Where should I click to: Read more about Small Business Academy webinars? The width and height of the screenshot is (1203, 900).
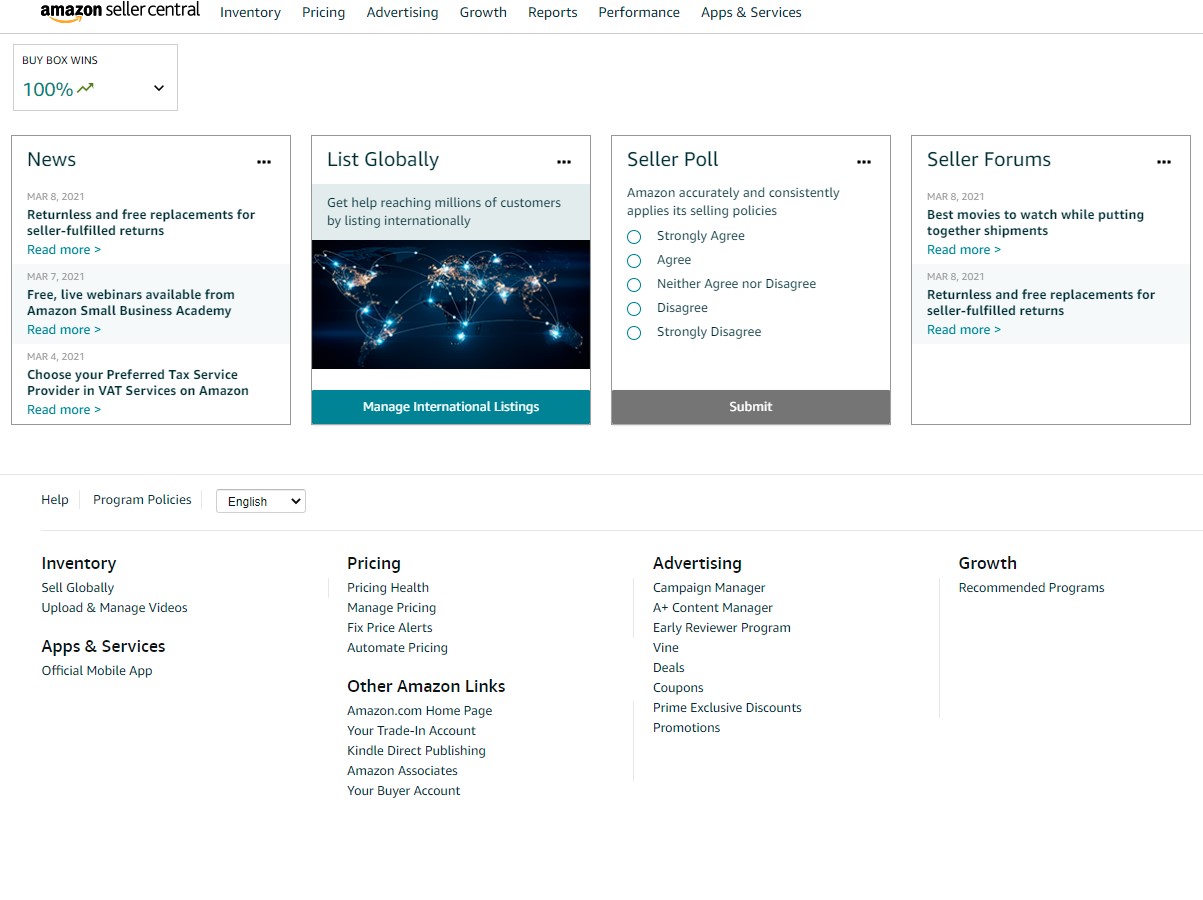coord(64,330)
